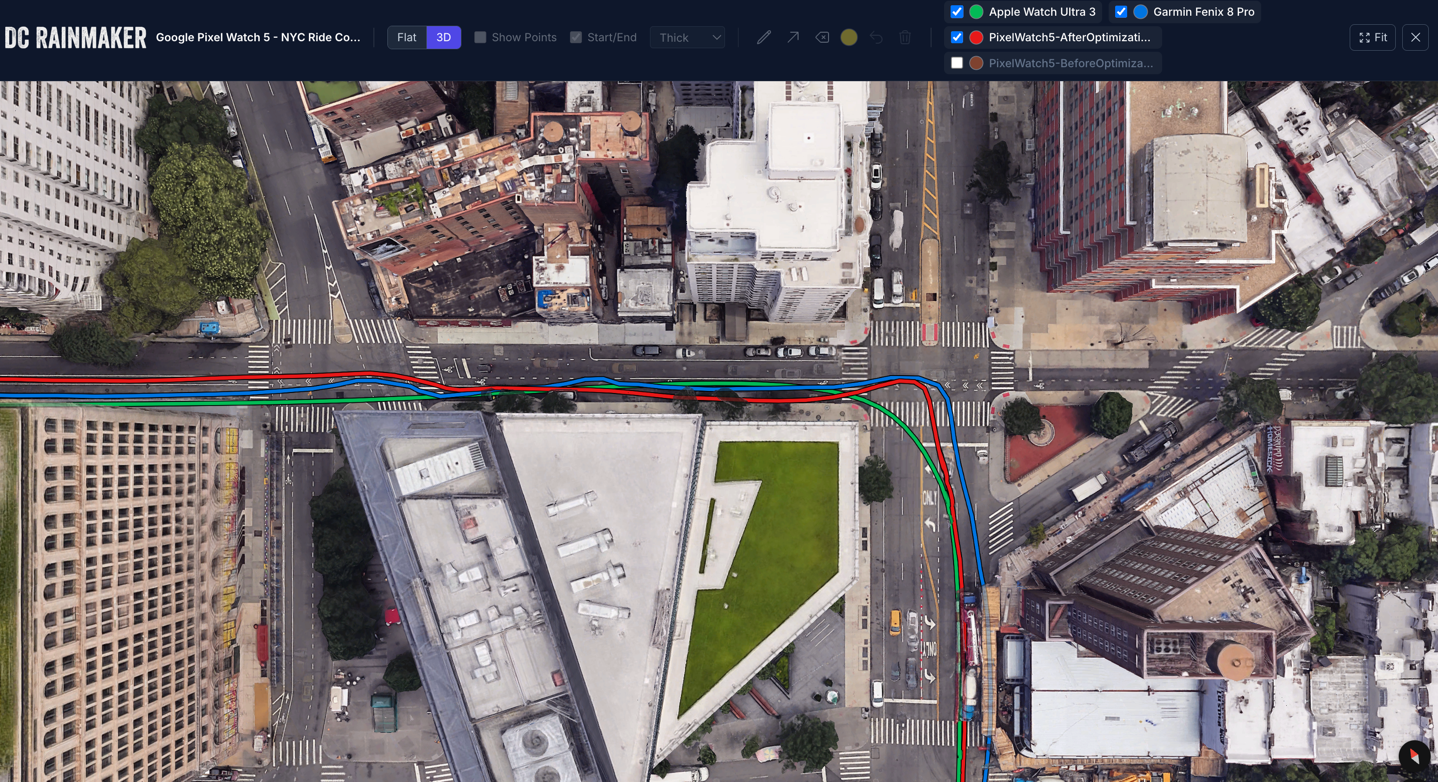
Task: Click the PixelWatch5-BeforeOptimization brown color dot
Action: pyautogui.click(x=977, y=63)
